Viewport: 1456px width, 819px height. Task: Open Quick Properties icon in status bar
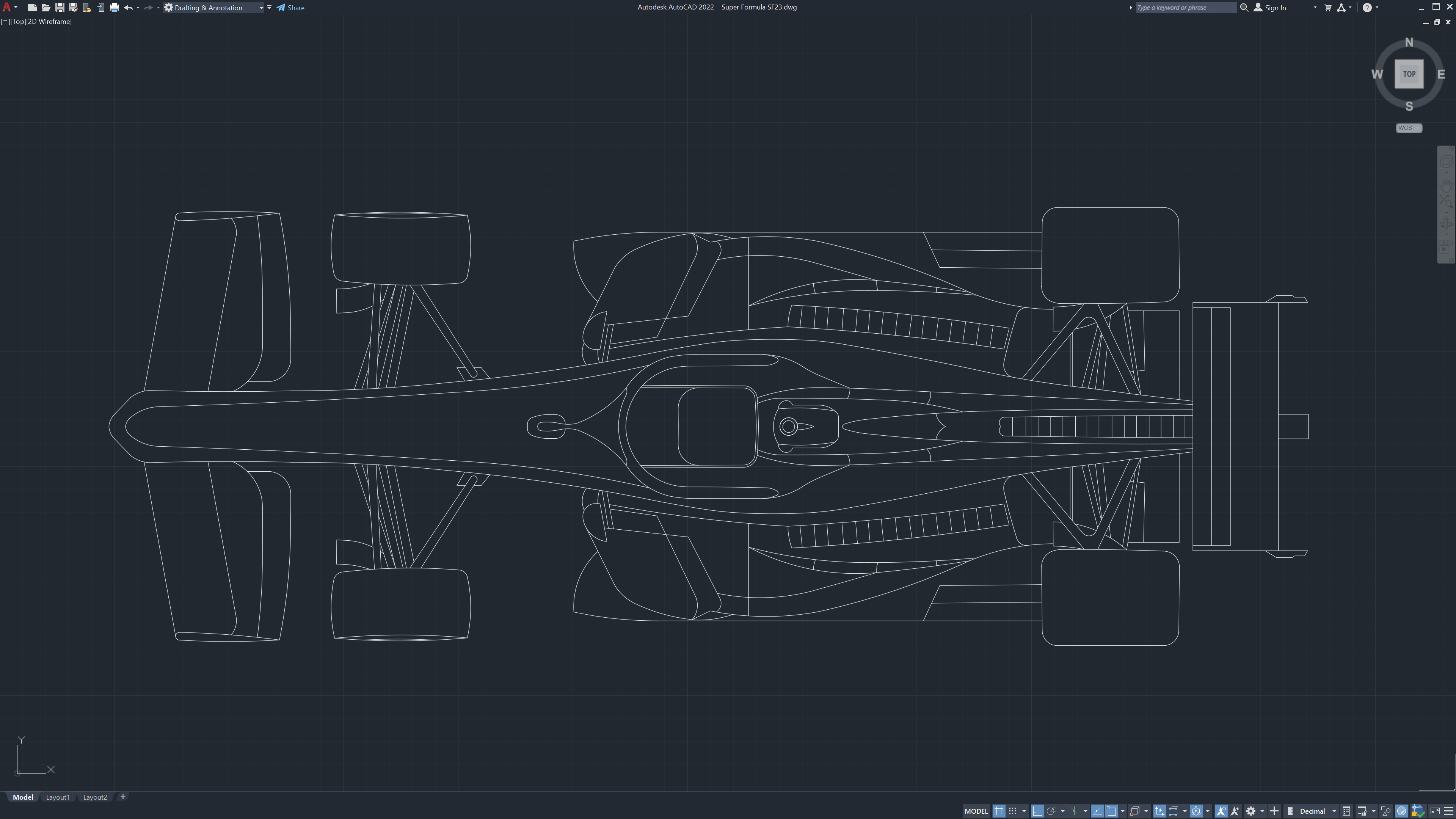[x=1346, y=811]
